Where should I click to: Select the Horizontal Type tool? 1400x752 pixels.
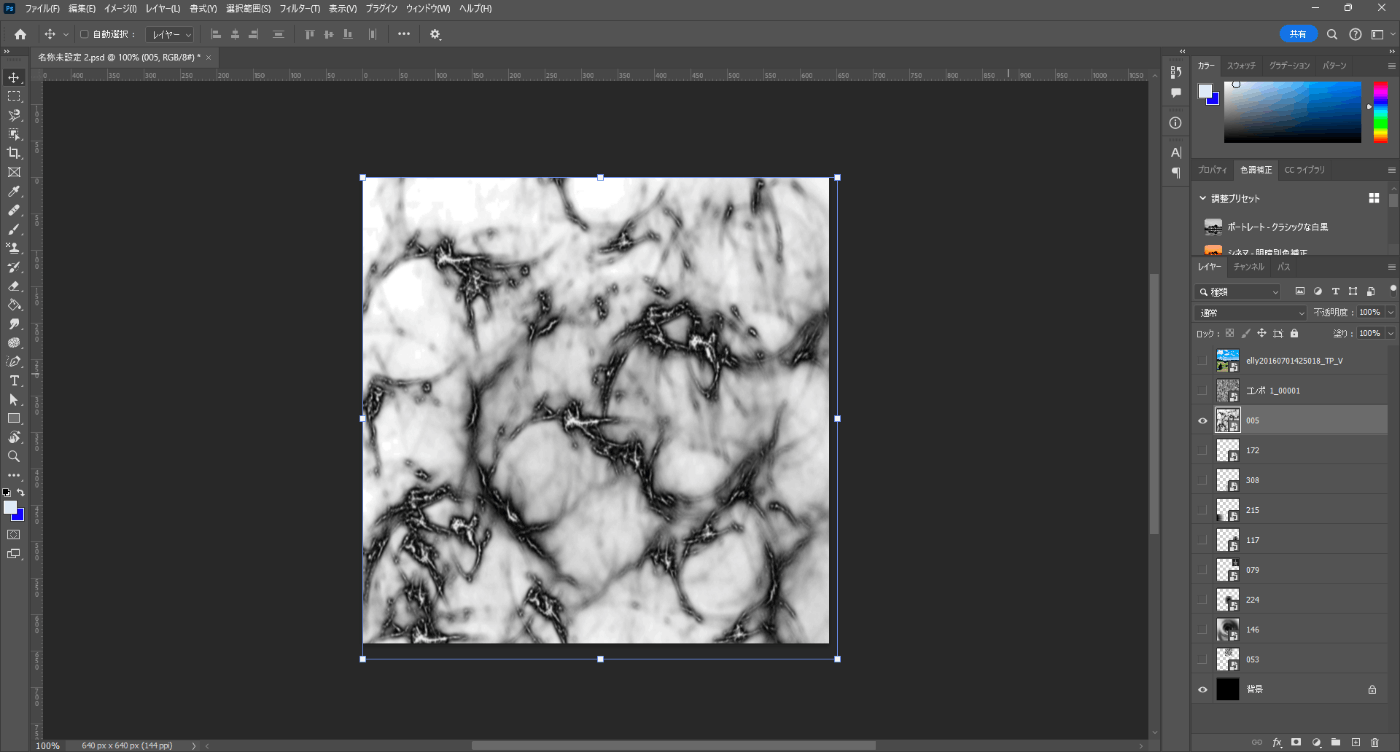pyautogui.click(x=14, y=381)
